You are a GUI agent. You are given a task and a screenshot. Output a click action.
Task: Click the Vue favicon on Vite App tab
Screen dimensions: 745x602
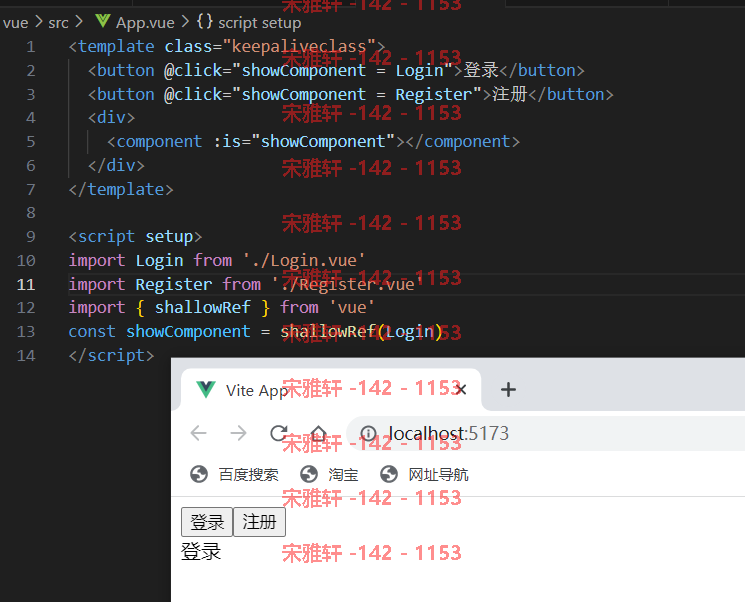coord(206,390)
